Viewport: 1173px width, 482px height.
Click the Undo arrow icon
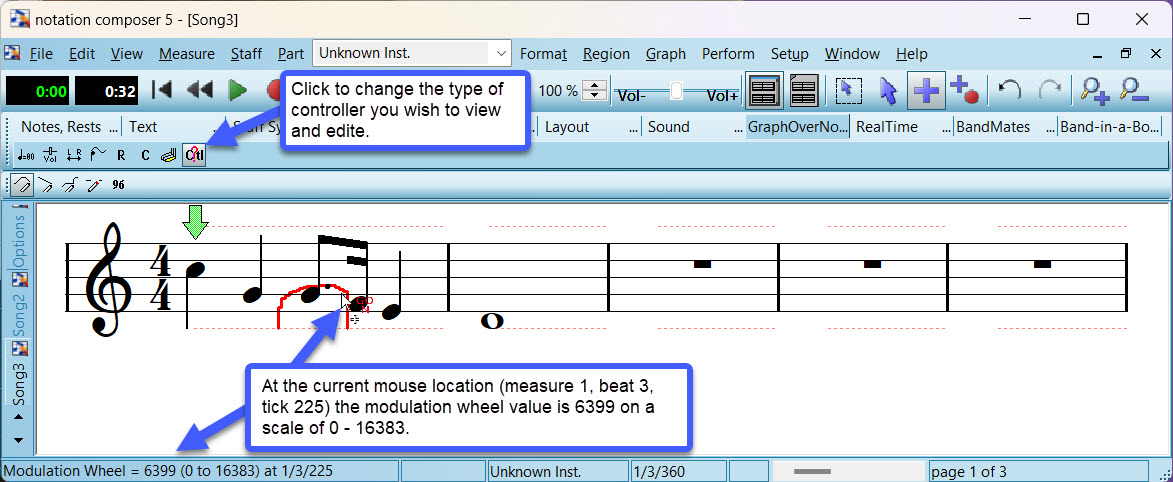1009,91
